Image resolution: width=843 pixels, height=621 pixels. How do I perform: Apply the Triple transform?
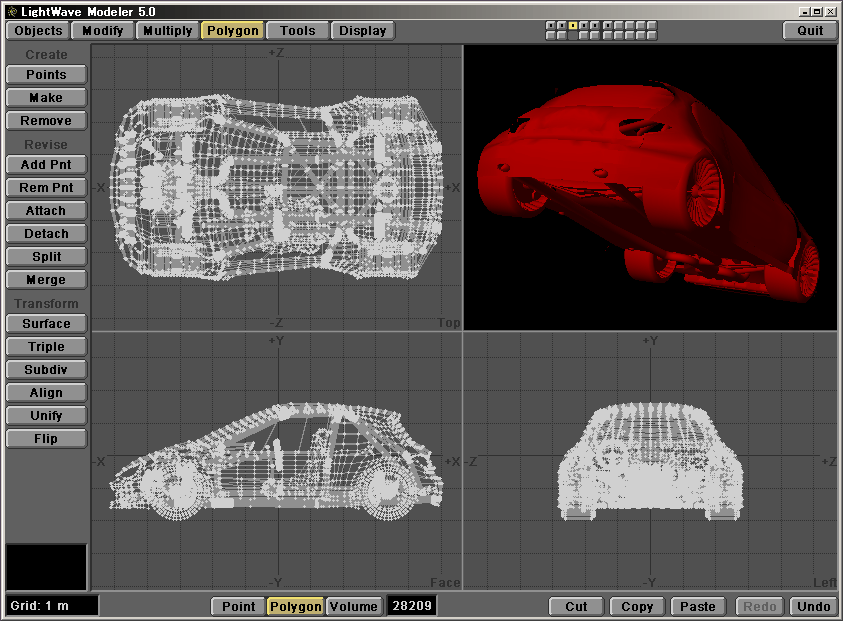pyautogui.click(x=46, y=347)
